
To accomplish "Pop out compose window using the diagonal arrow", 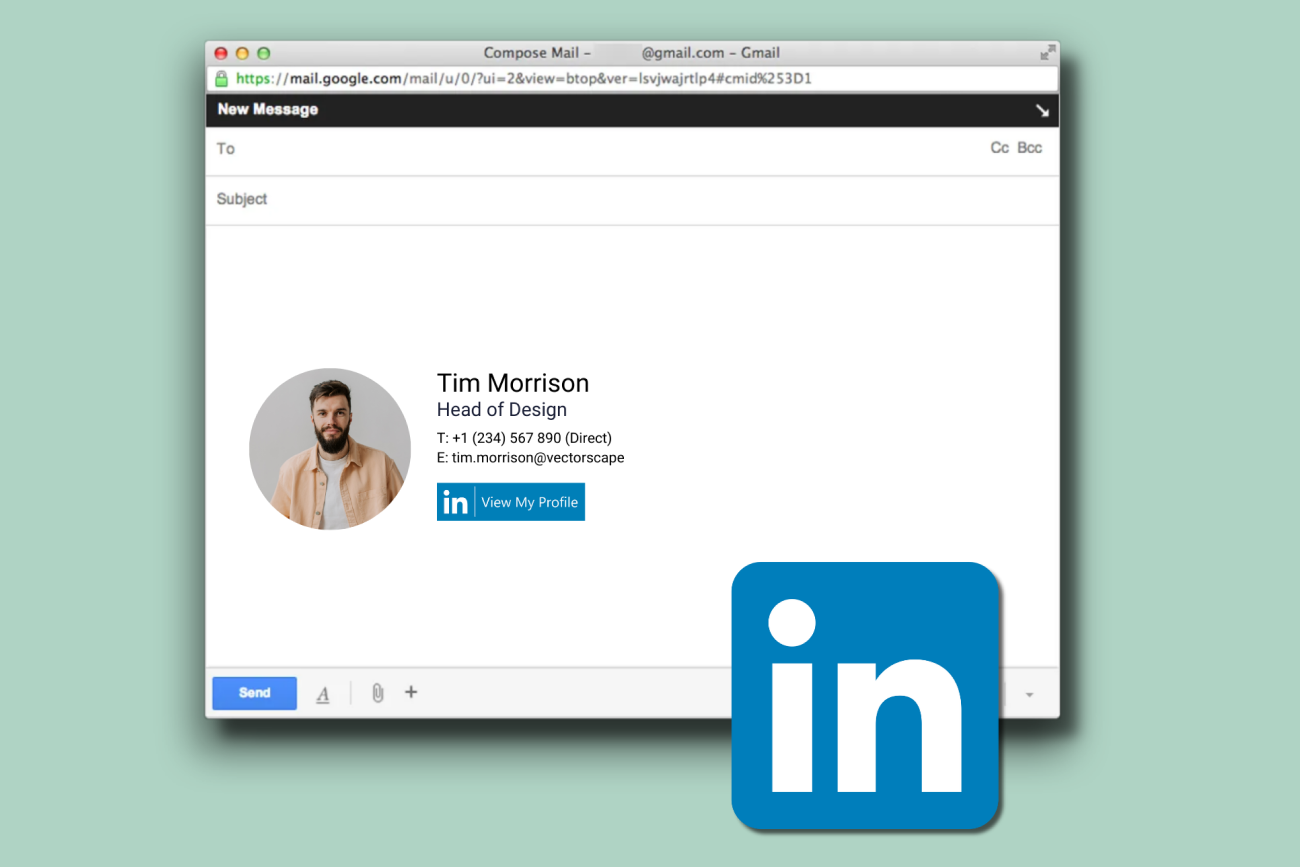I will coord(1042,110).
